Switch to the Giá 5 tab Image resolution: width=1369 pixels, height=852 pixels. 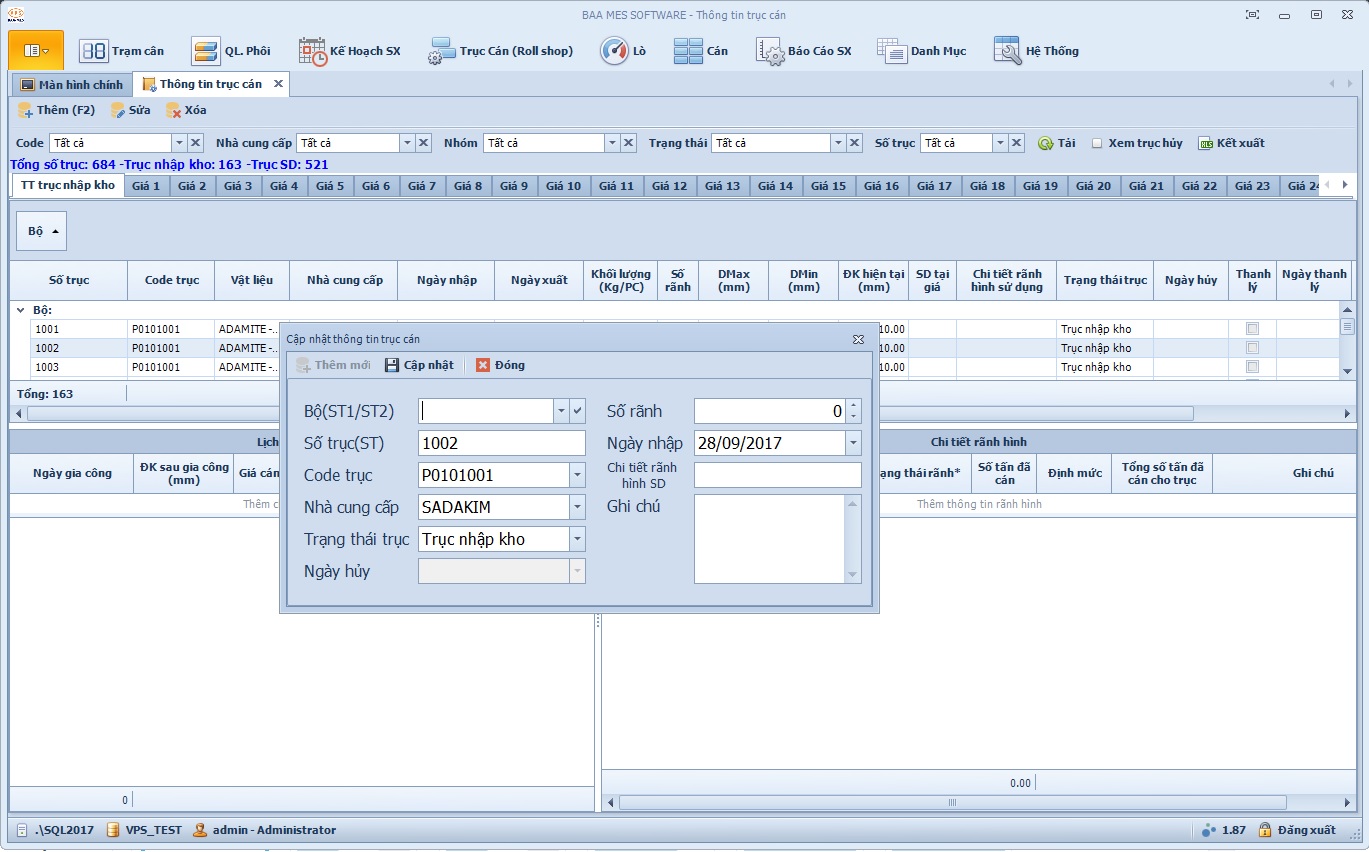pos(330,186)
